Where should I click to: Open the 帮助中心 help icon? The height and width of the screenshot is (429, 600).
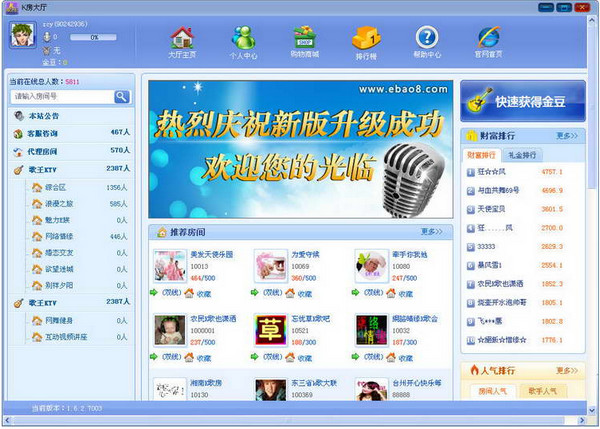[x=427, y=41]
